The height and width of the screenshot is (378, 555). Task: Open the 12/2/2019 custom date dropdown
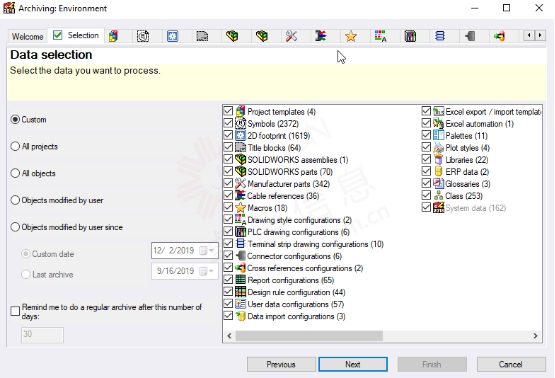pyautogui.click(x=211, y=251)
